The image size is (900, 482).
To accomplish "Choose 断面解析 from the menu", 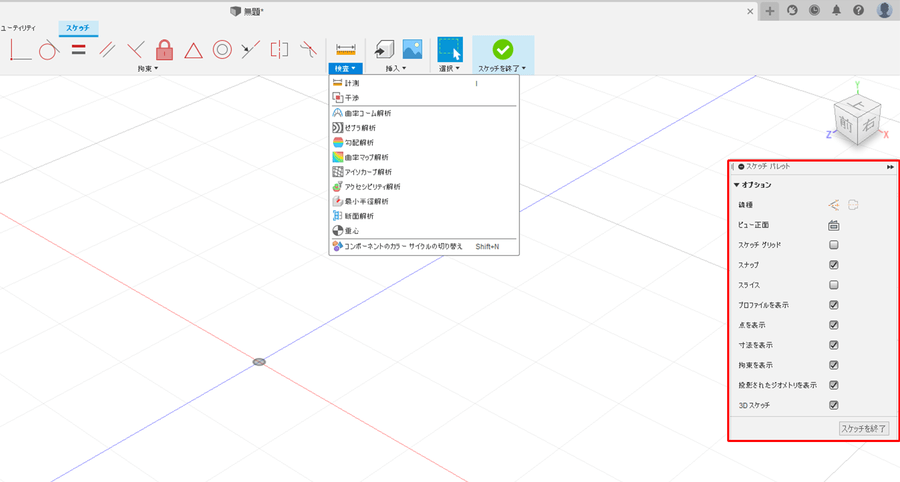I will 424,216.
